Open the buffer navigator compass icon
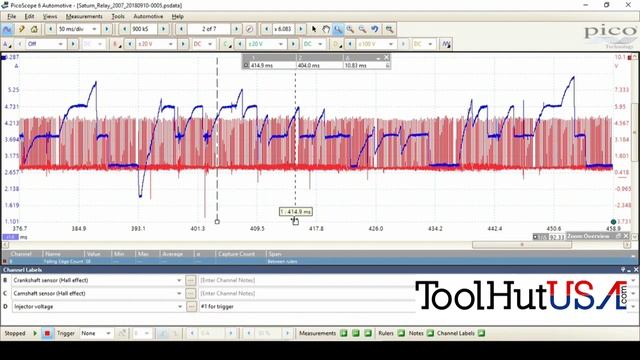Screen dimensions: 640x360 (249, 29)
